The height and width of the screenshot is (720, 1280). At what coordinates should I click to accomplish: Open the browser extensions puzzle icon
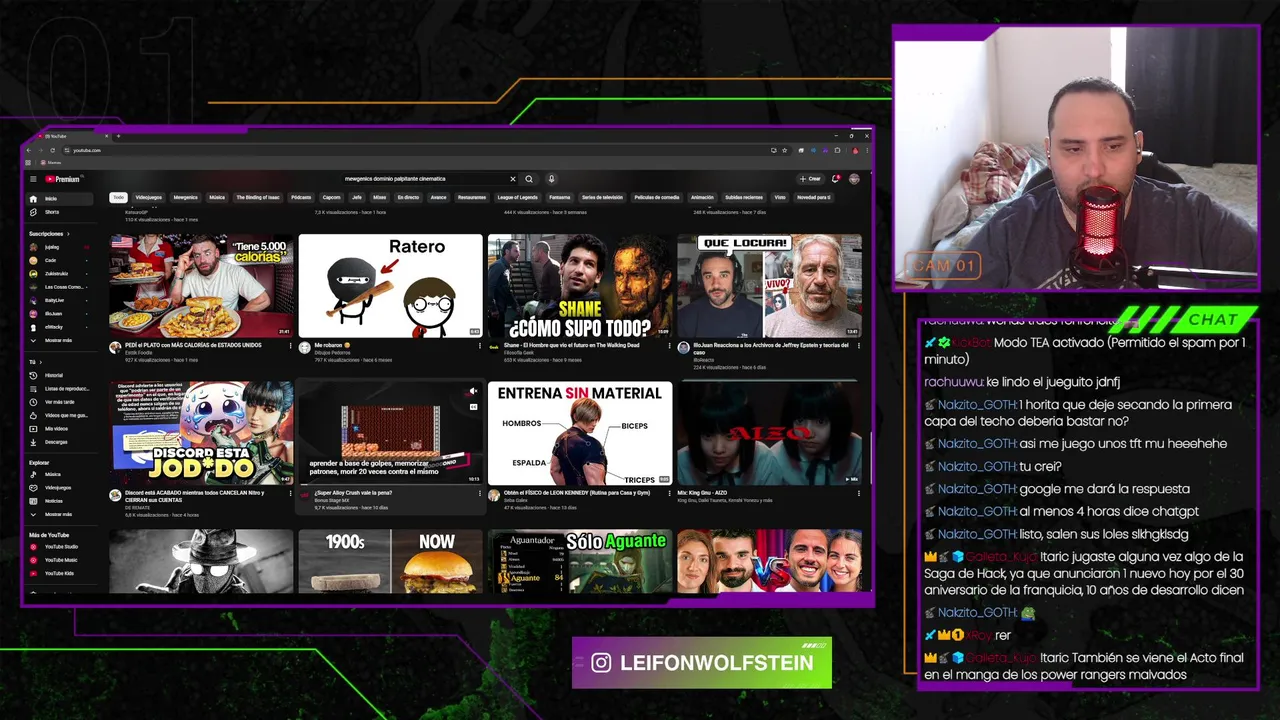tap(837, 150)
